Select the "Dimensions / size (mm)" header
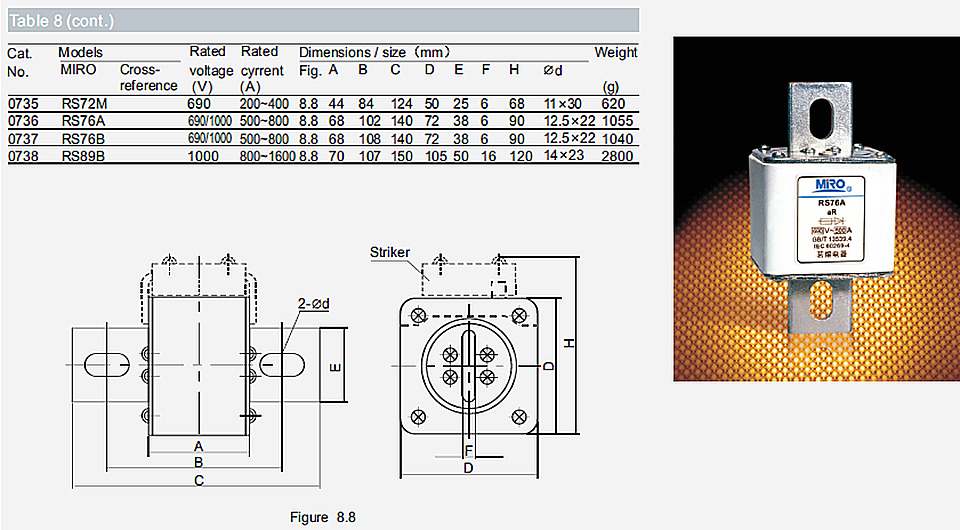 pos(375,52)
